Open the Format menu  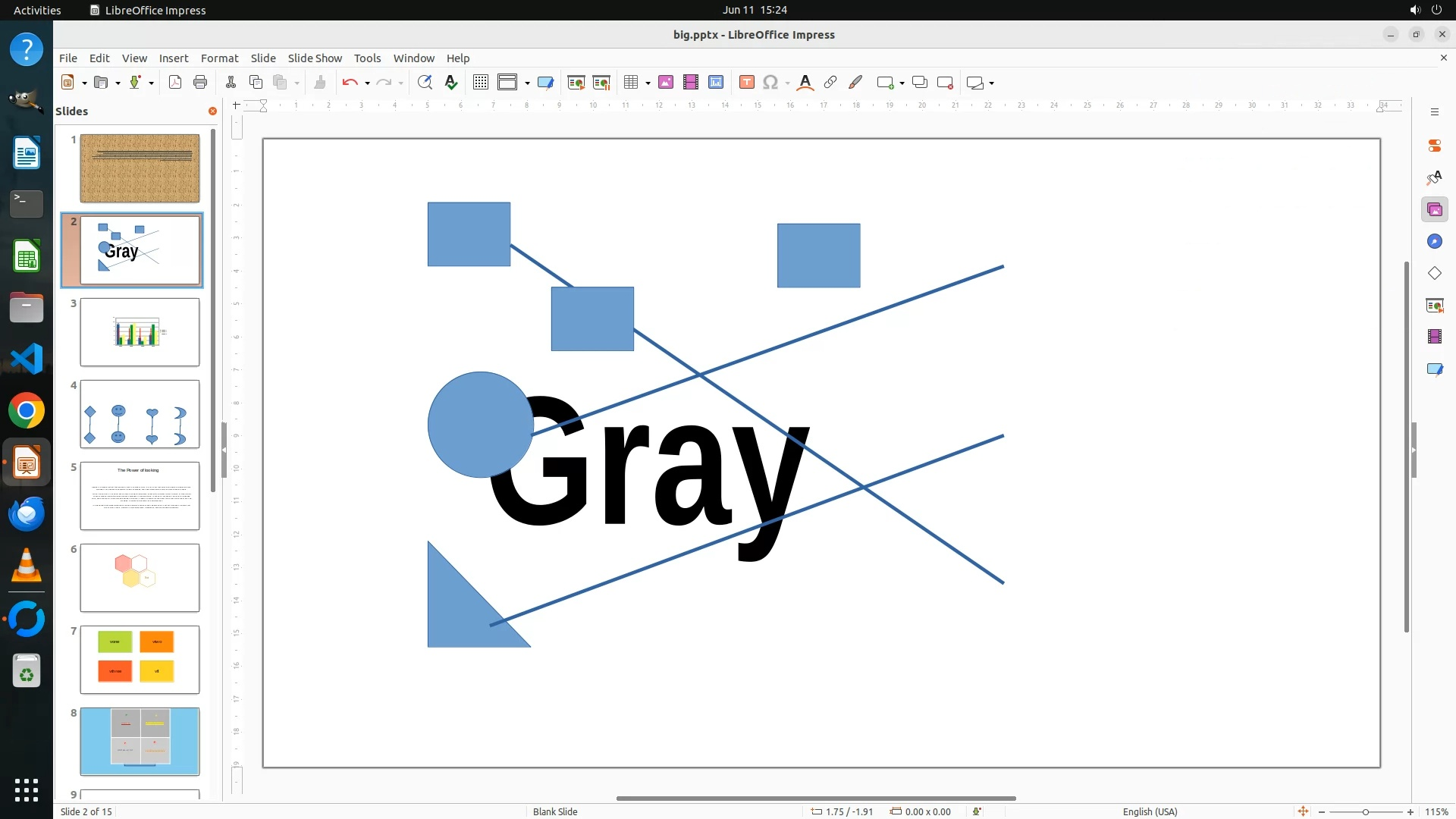pyautogui.click(x=219, y=58)
